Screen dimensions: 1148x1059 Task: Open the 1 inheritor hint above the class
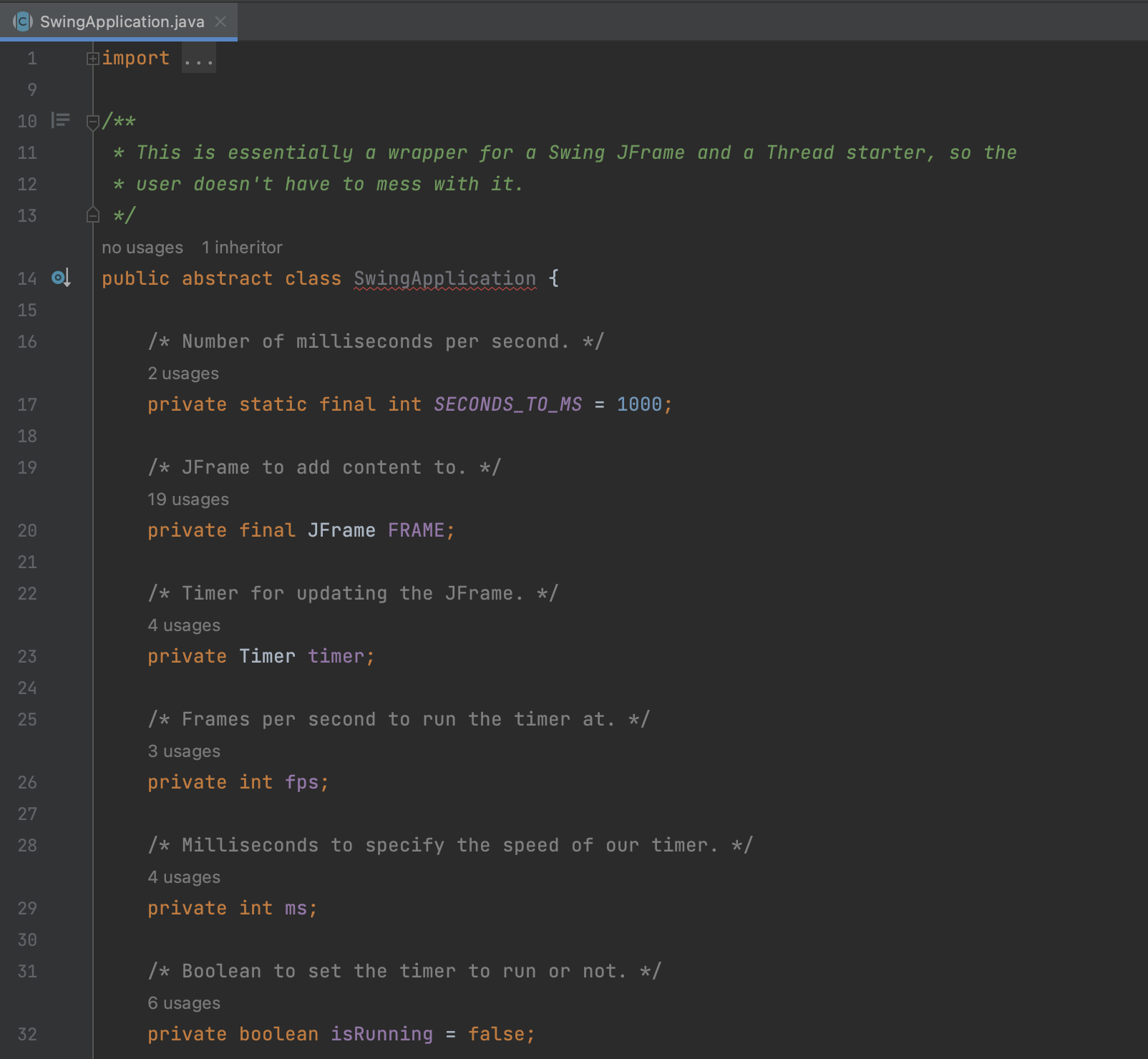click(242, 247)
